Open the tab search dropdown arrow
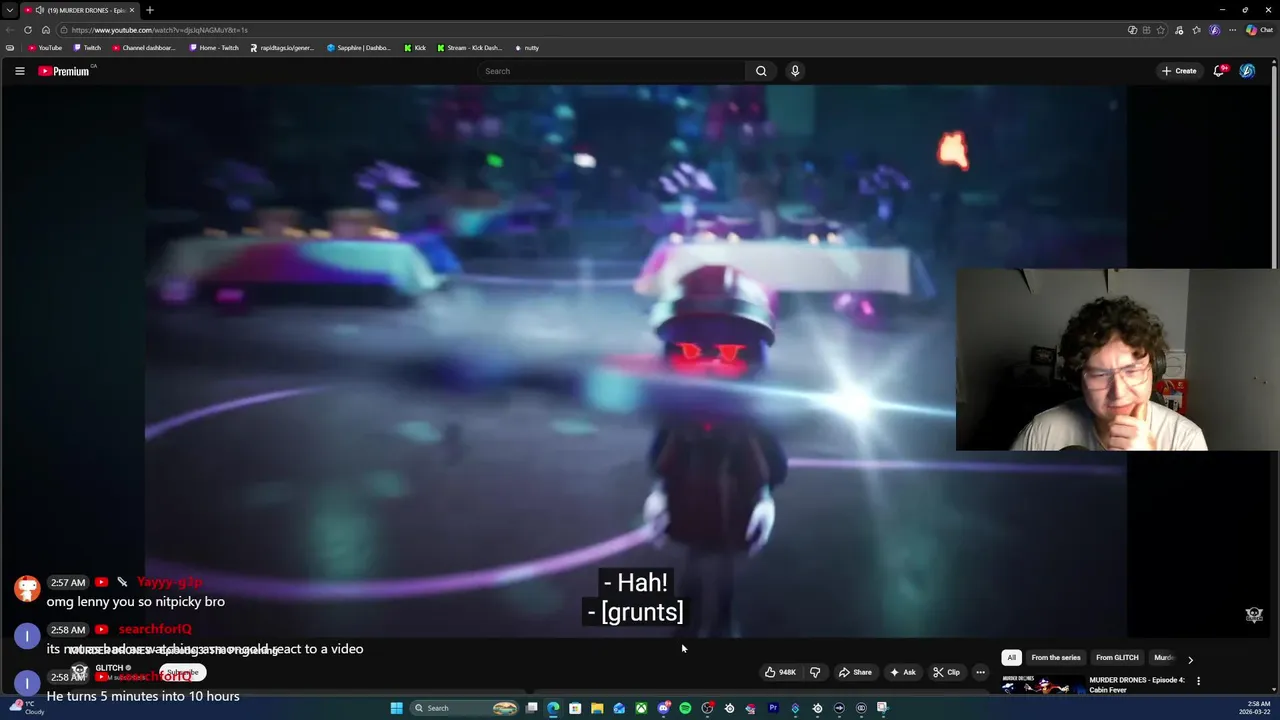The width and height of the screenshot is (1280, 720). point(9,10)
